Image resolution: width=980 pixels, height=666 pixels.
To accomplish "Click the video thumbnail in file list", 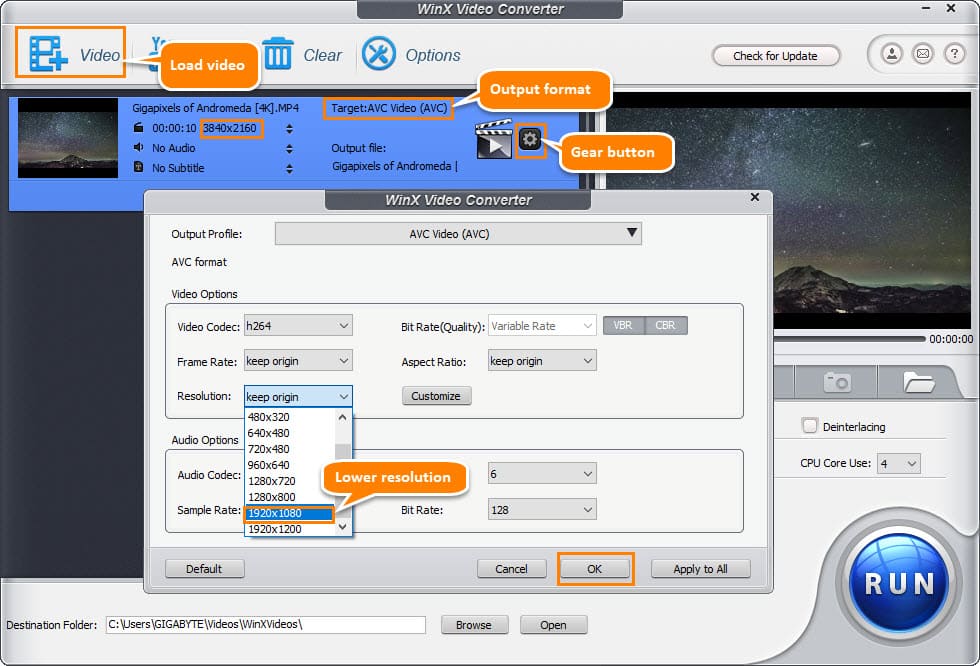I will pos(68,138).
